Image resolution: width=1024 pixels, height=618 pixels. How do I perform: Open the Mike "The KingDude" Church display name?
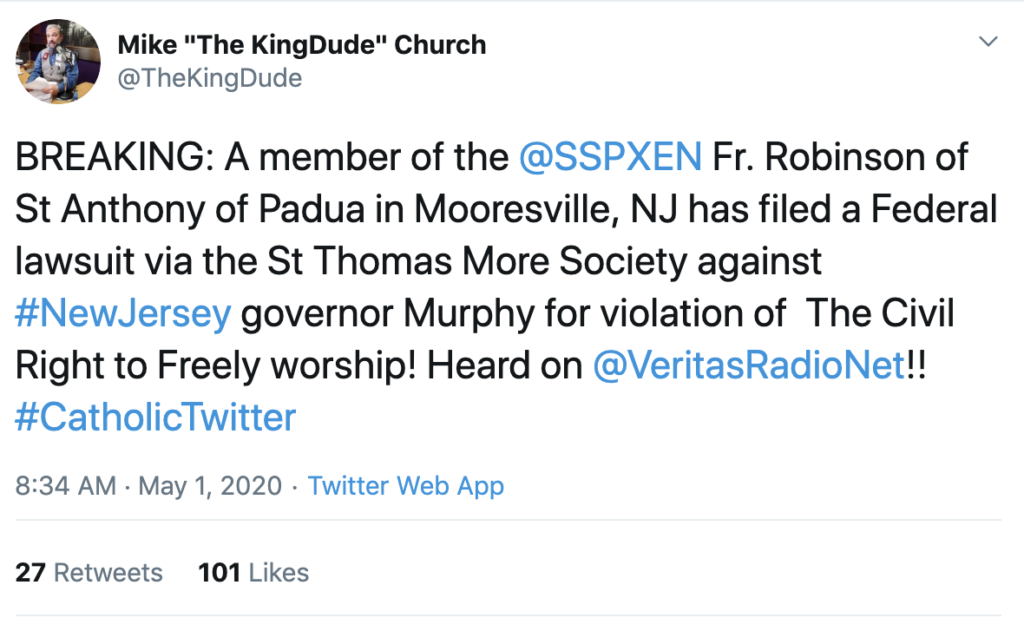tap(302, 45)
